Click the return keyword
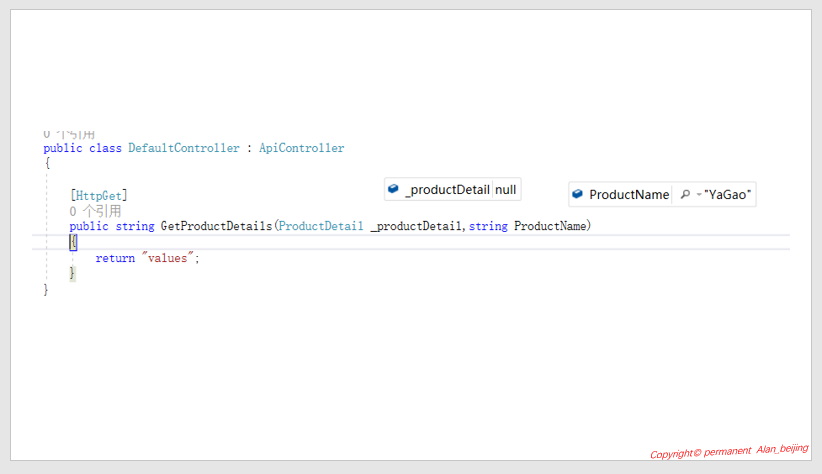 pos(115,258)
